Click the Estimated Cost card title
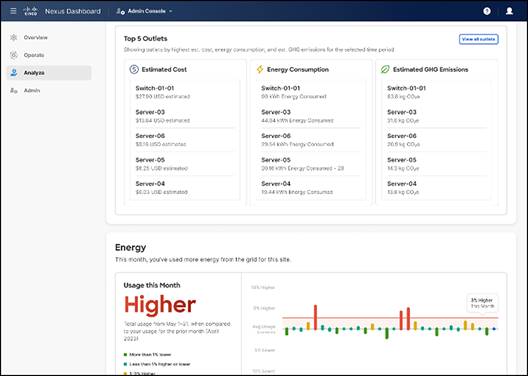The width and height of the screenshot is (528, 376). 164,69
